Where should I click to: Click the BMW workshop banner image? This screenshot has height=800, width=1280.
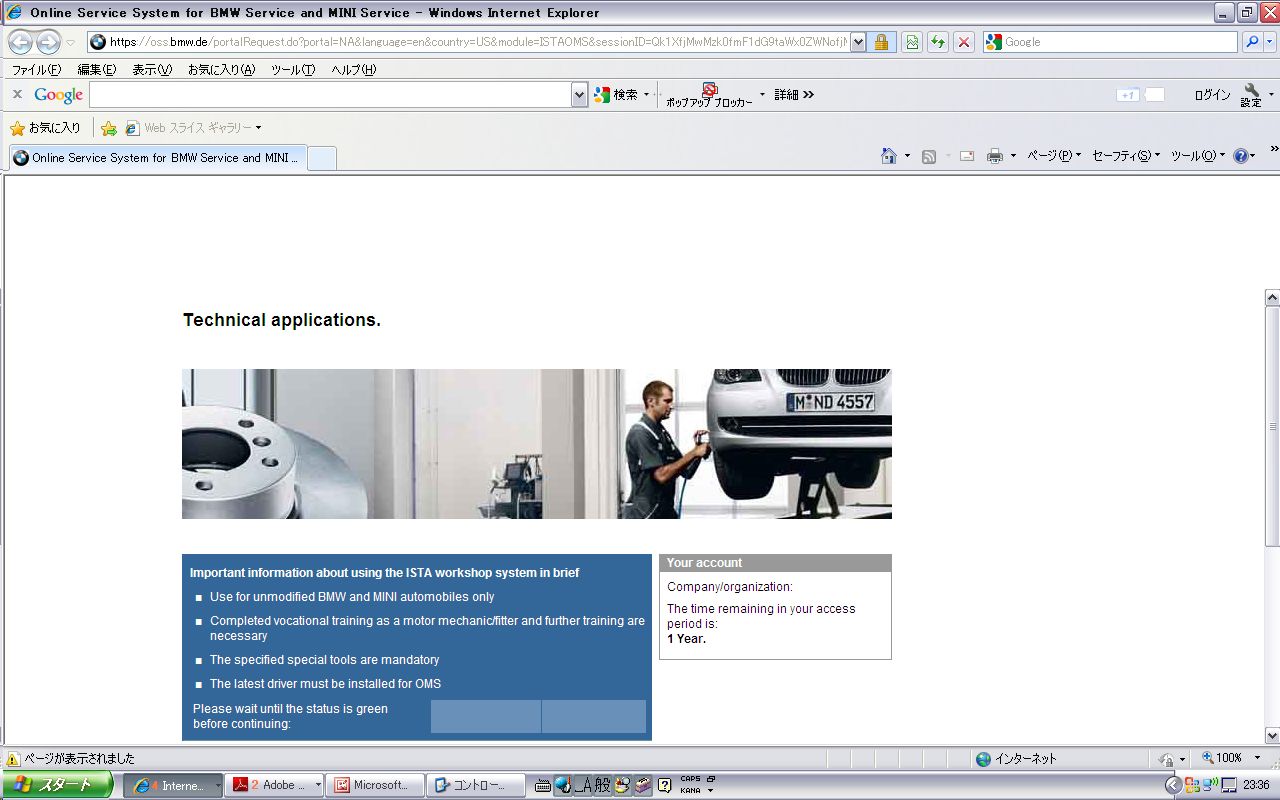(537, 444)
